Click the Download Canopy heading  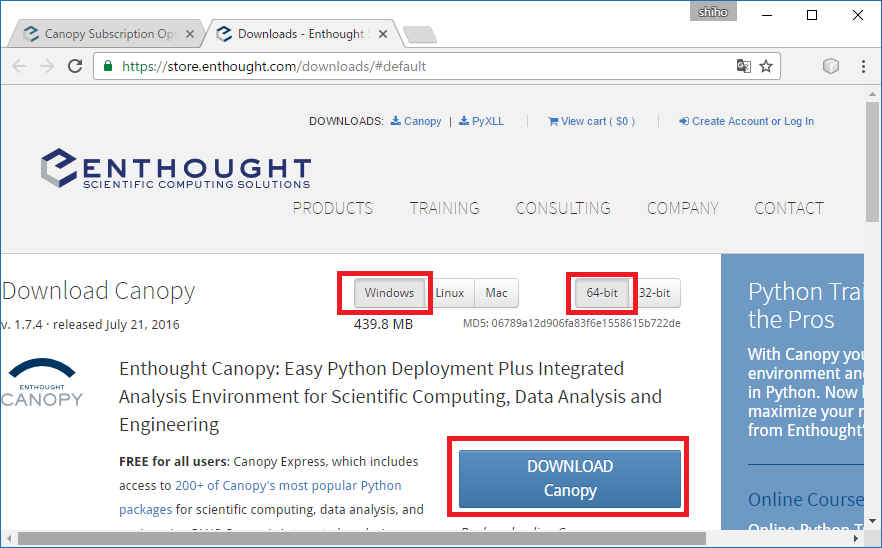(98, 291)
